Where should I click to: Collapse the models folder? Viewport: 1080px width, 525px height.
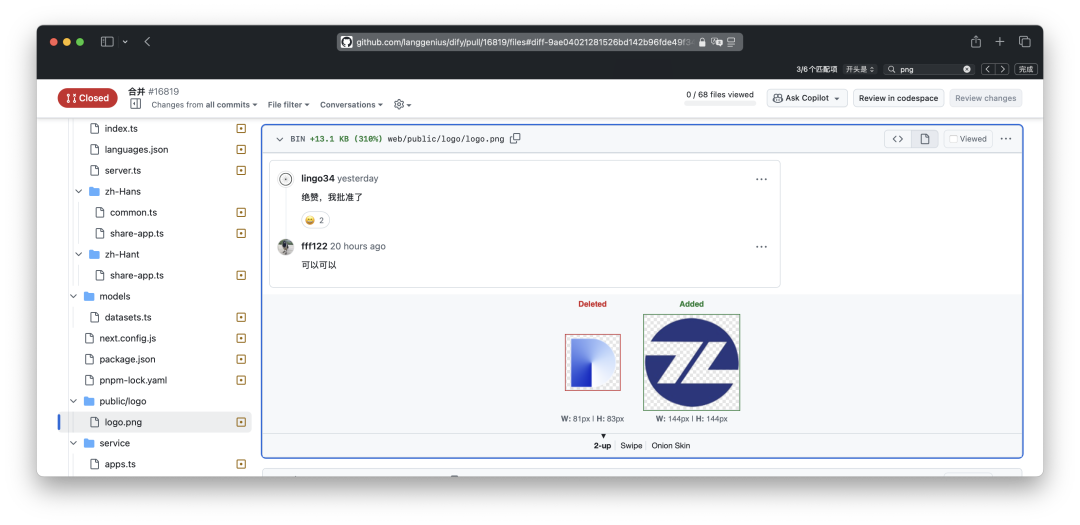pos(73,296)
